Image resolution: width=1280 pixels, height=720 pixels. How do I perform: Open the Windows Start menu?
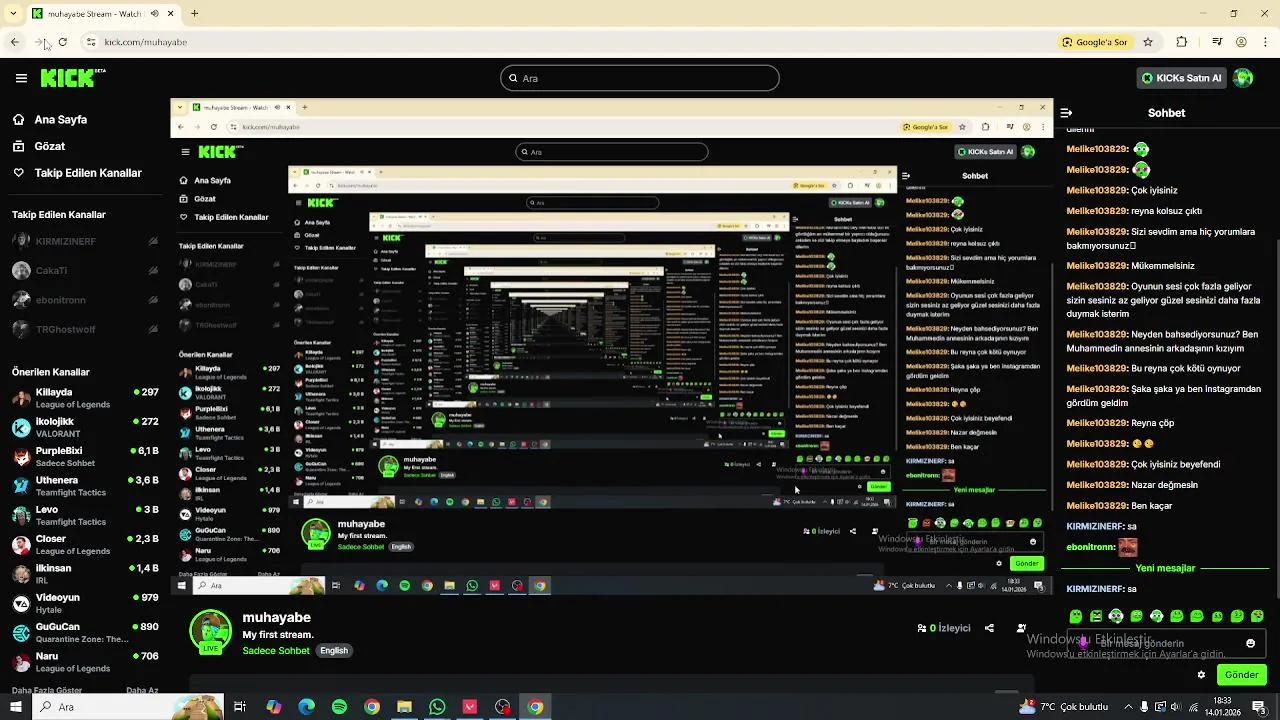(x=15, y=707)
